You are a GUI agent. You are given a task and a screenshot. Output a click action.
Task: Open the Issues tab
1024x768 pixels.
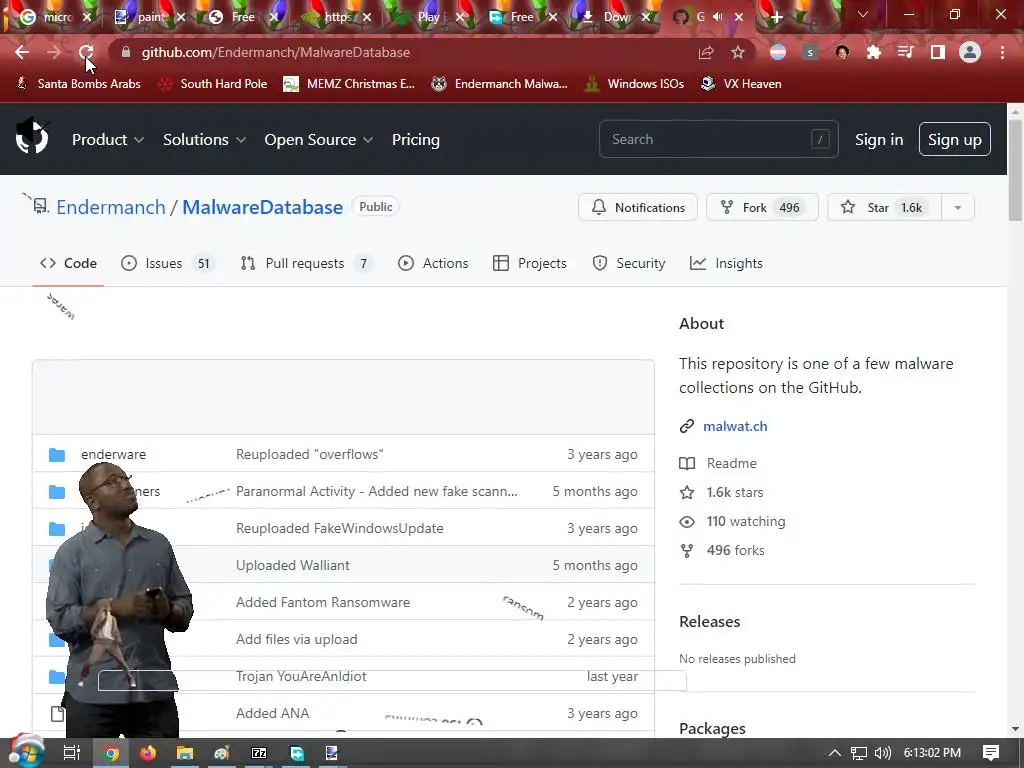(x=167, y=263)
